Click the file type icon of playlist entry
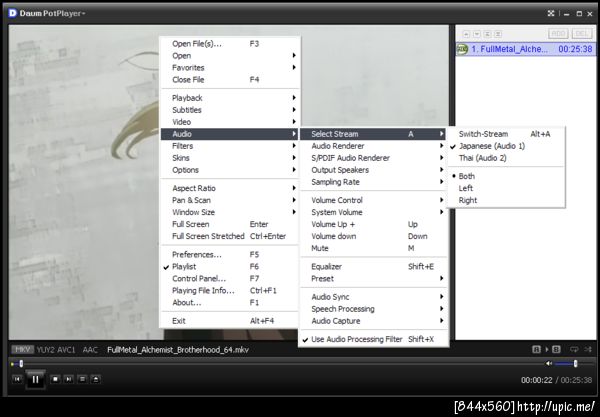Viewport: 600px width, 417px height. 463,49
